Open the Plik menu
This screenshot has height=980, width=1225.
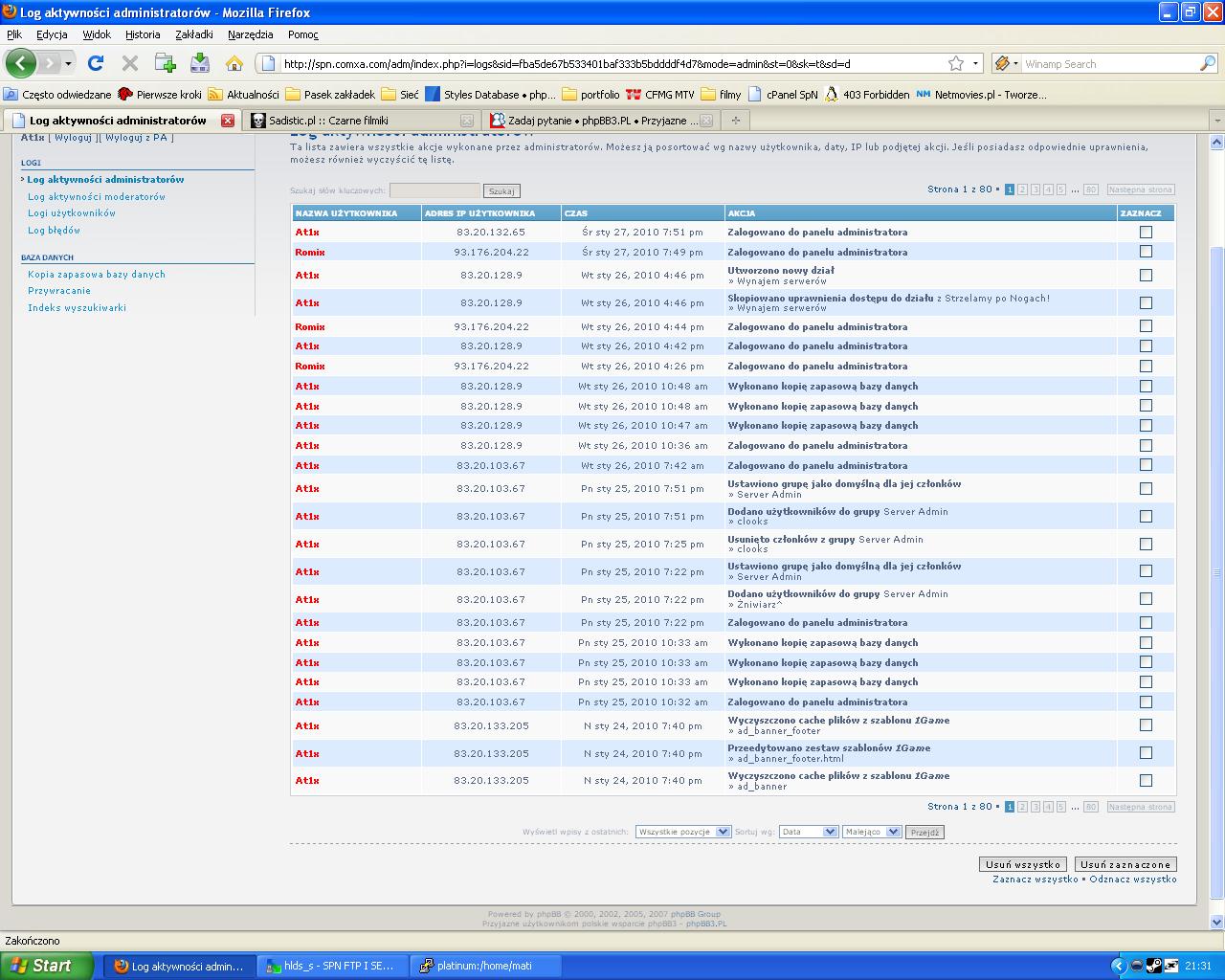click(14, 34)
